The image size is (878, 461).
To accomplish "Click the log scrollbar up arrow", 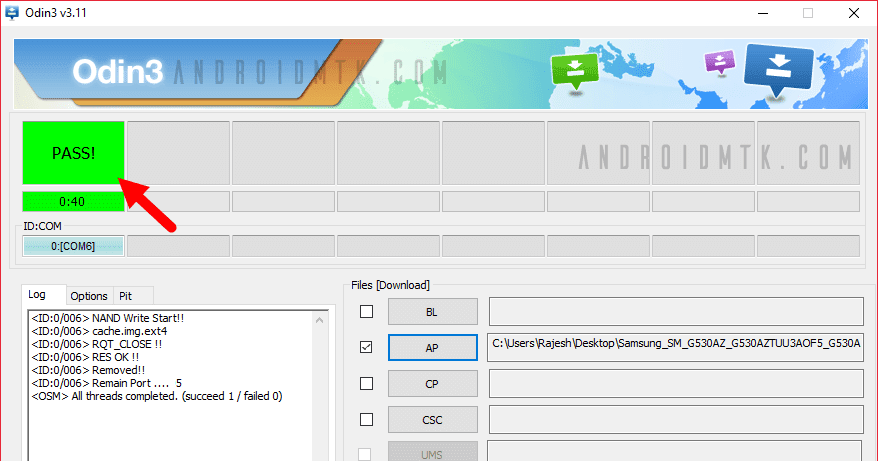I will click(319, 320).
